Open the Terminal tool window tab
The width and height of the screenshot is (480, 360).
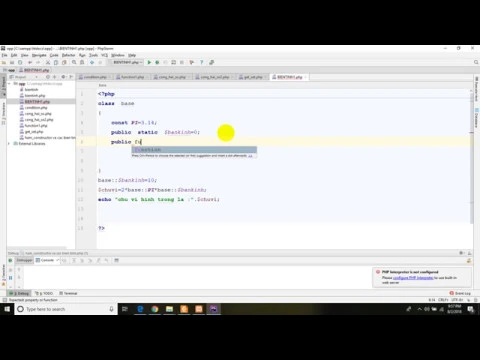(68, 293)
